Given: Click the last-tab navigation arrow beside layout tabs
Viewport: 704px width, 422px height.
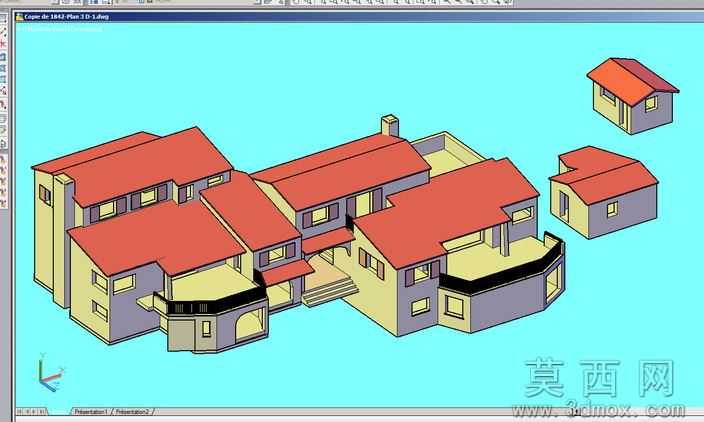Looking at the screenshot, I should tap(42, 411).
